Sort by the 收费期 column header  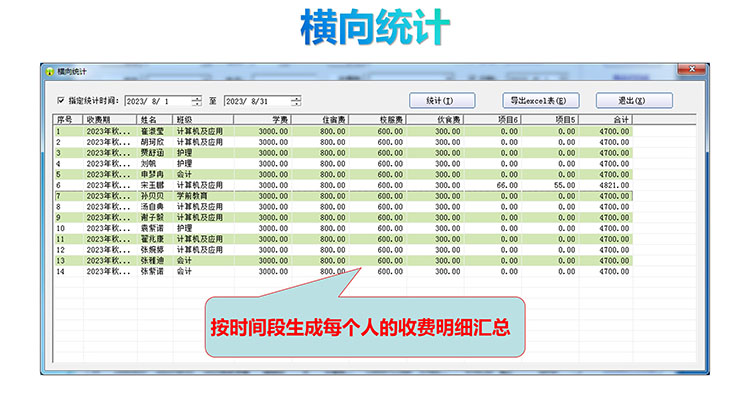pos(110,120)
